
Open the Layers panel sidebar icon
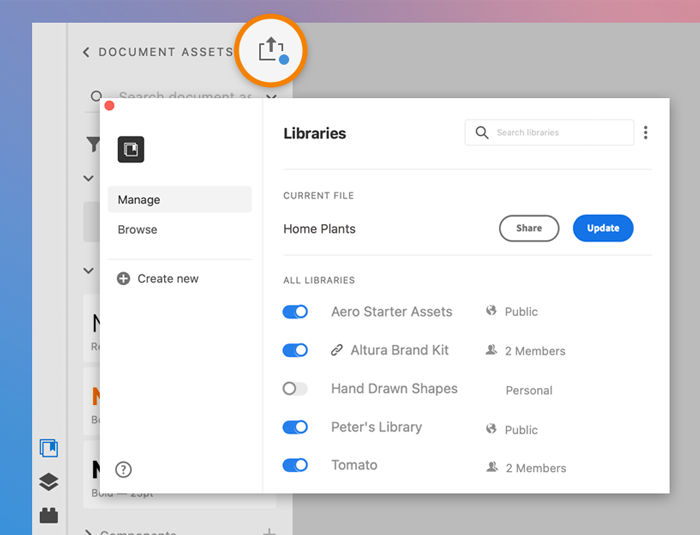click(49, 482)
